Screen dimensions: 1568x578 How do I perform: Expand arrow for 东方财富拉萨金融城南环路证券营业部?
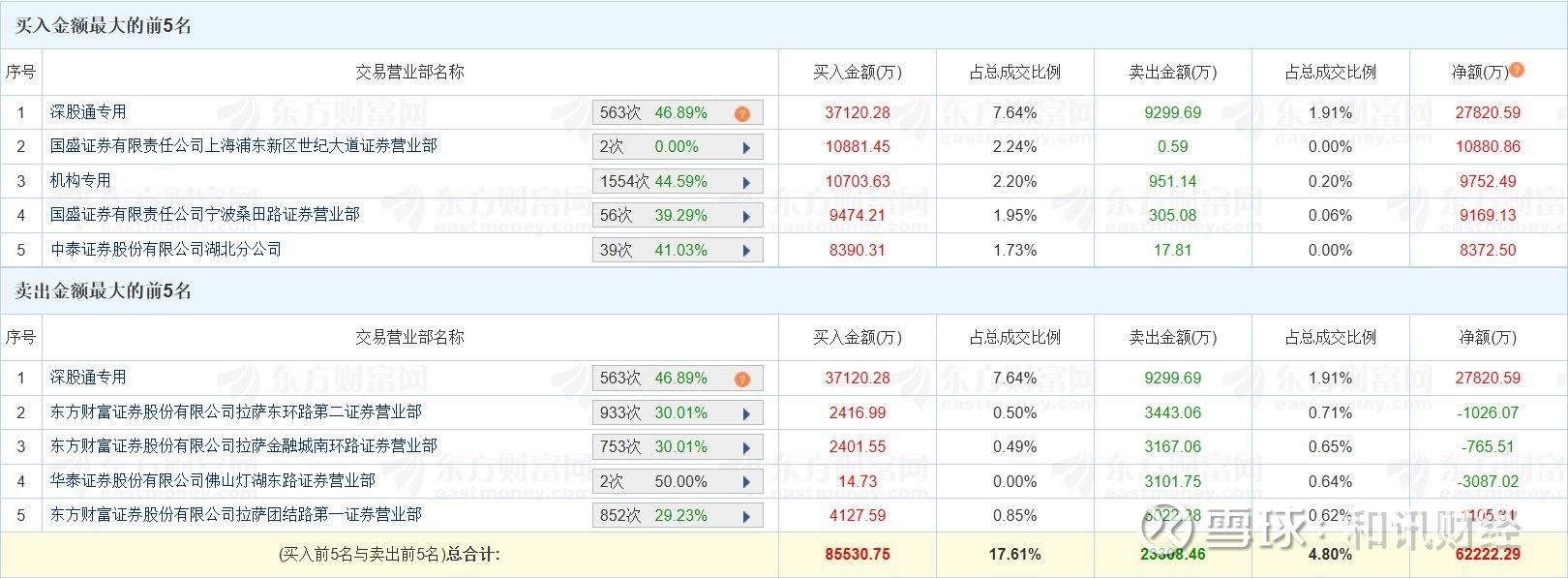click(x=746, y=447)
